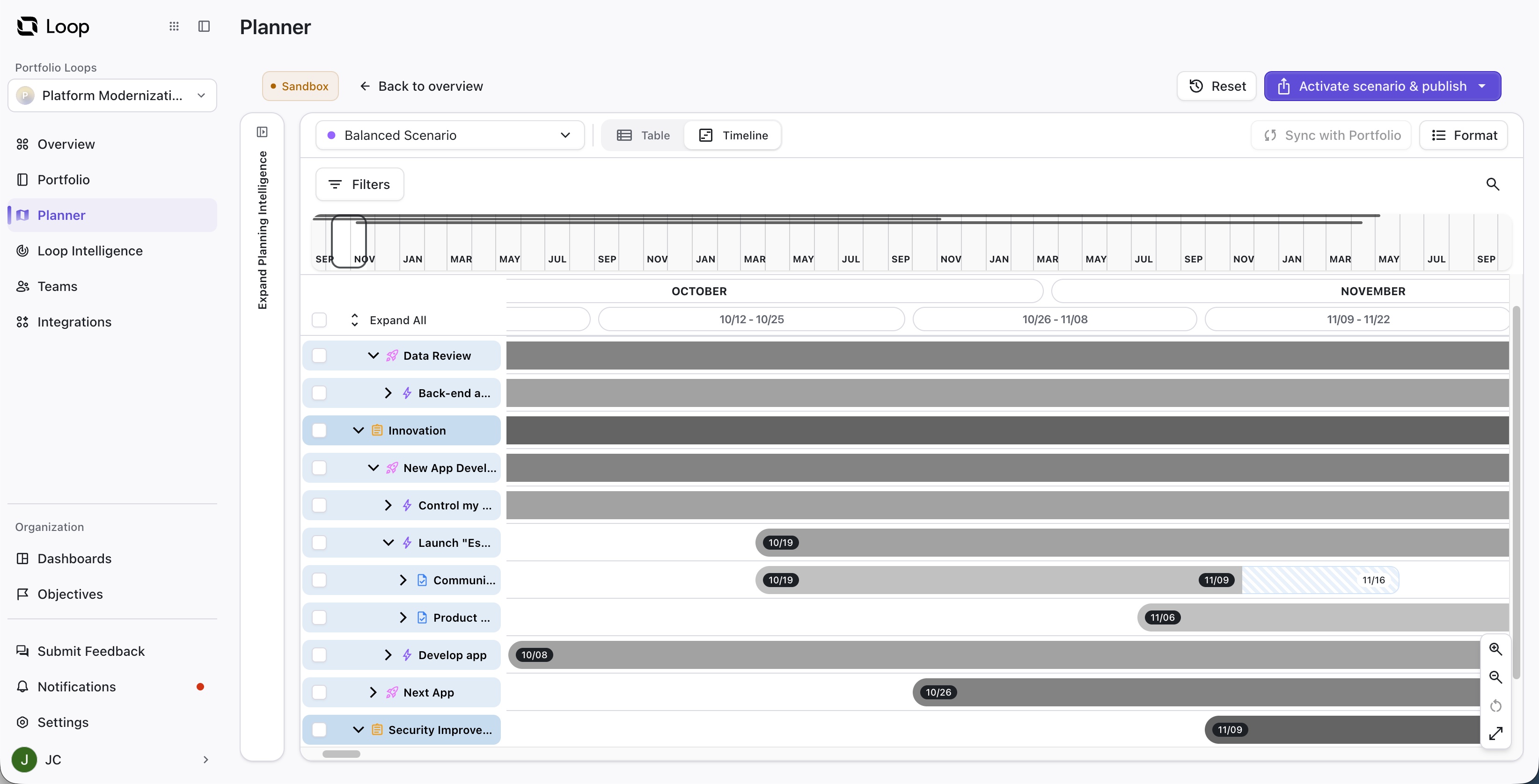Screen dimensions: 1539x784
Task: Open Platform Modernization portfolio dropdown
Action: (112, 95)
